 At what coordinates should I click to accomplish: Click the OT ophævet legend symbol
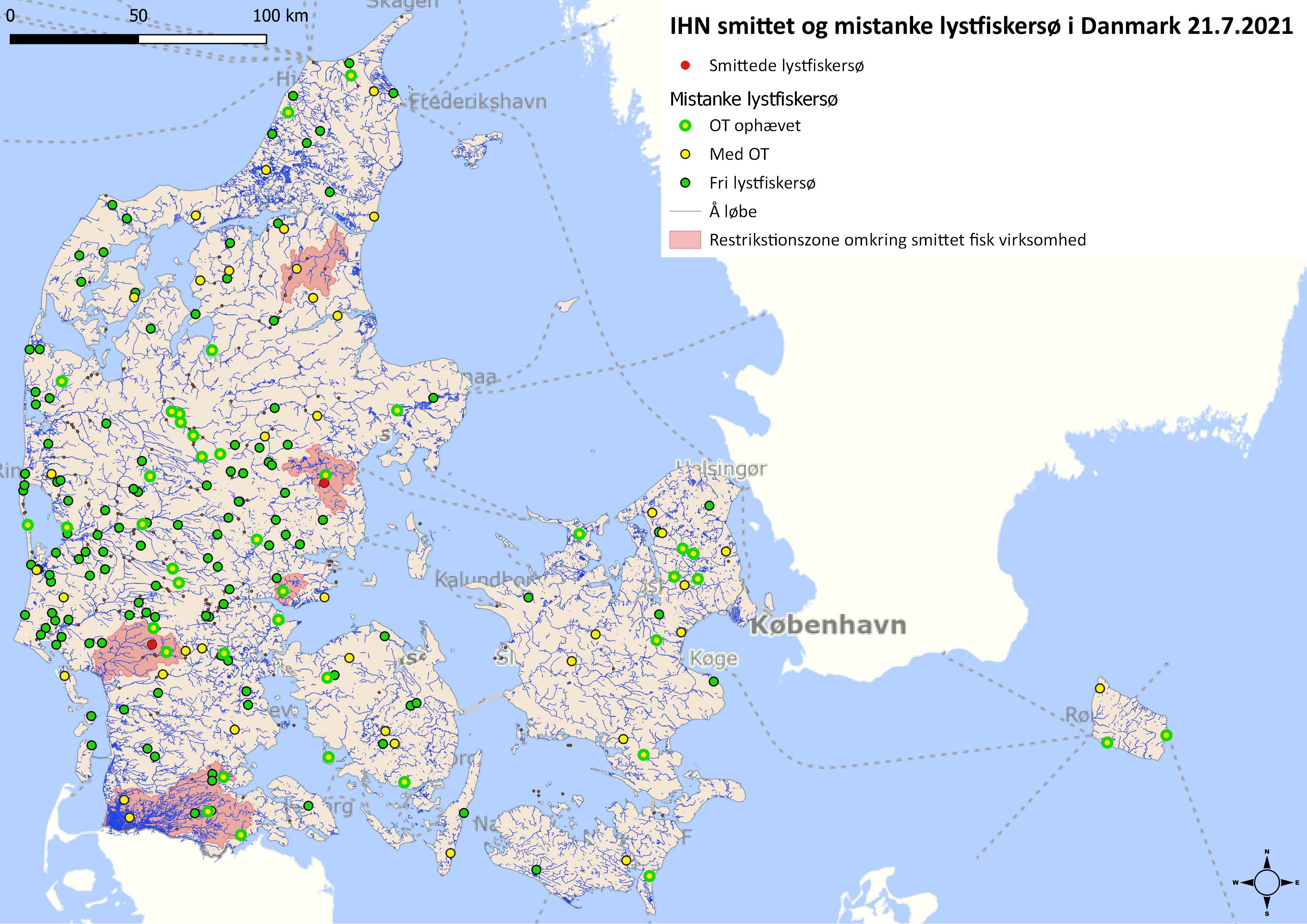685,126
